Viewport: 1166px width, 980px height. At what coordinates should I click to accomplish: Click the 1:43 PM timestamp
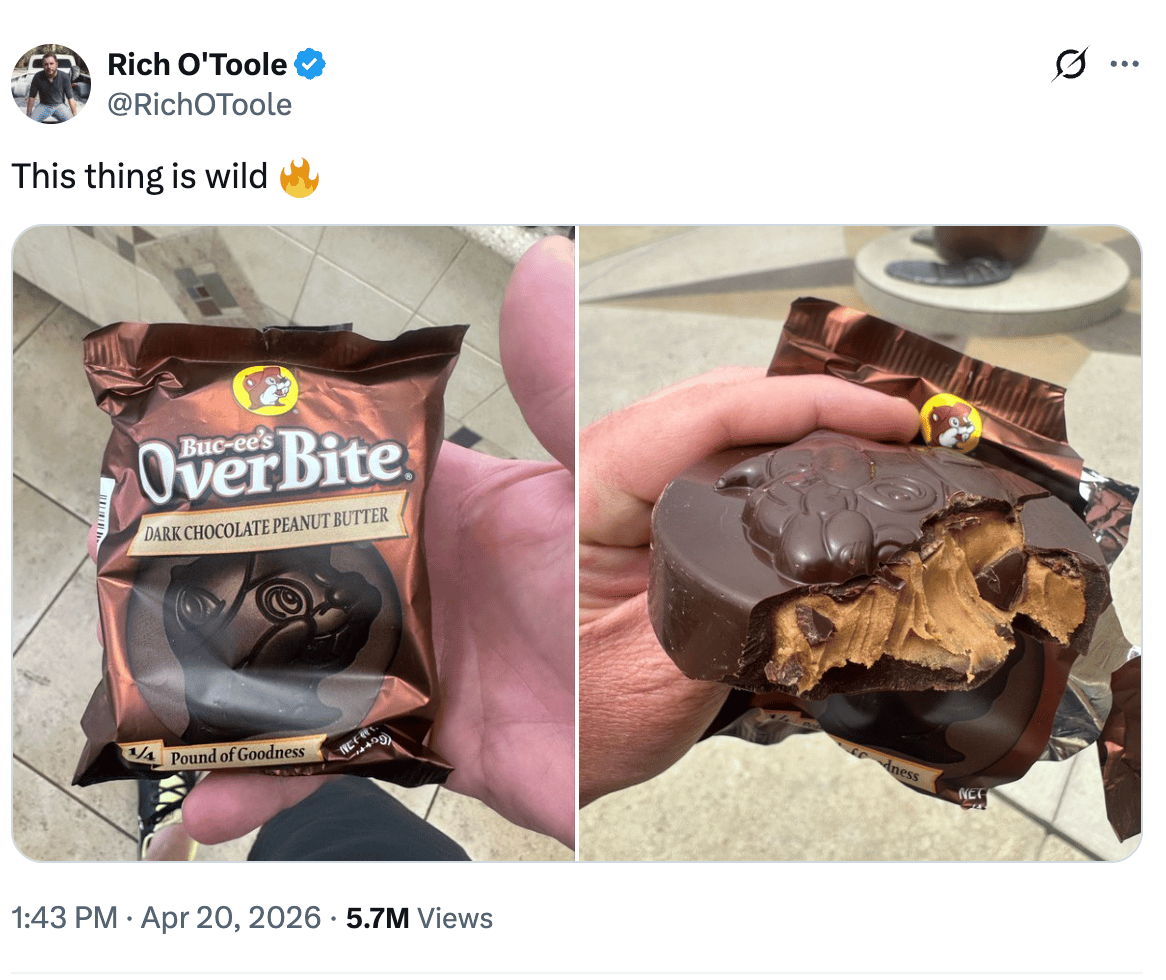pos(64,917)
